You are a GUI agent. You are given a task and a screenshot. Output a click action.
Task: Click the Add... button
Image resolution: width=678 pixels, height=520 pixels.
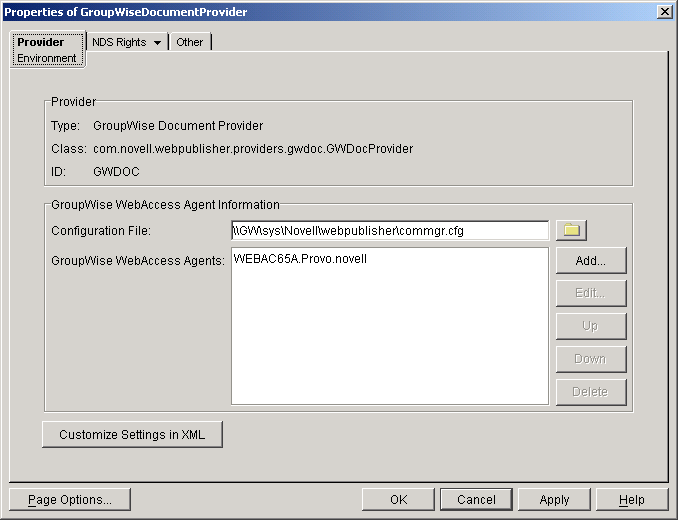pyautogui.click(x=591, y=261)
